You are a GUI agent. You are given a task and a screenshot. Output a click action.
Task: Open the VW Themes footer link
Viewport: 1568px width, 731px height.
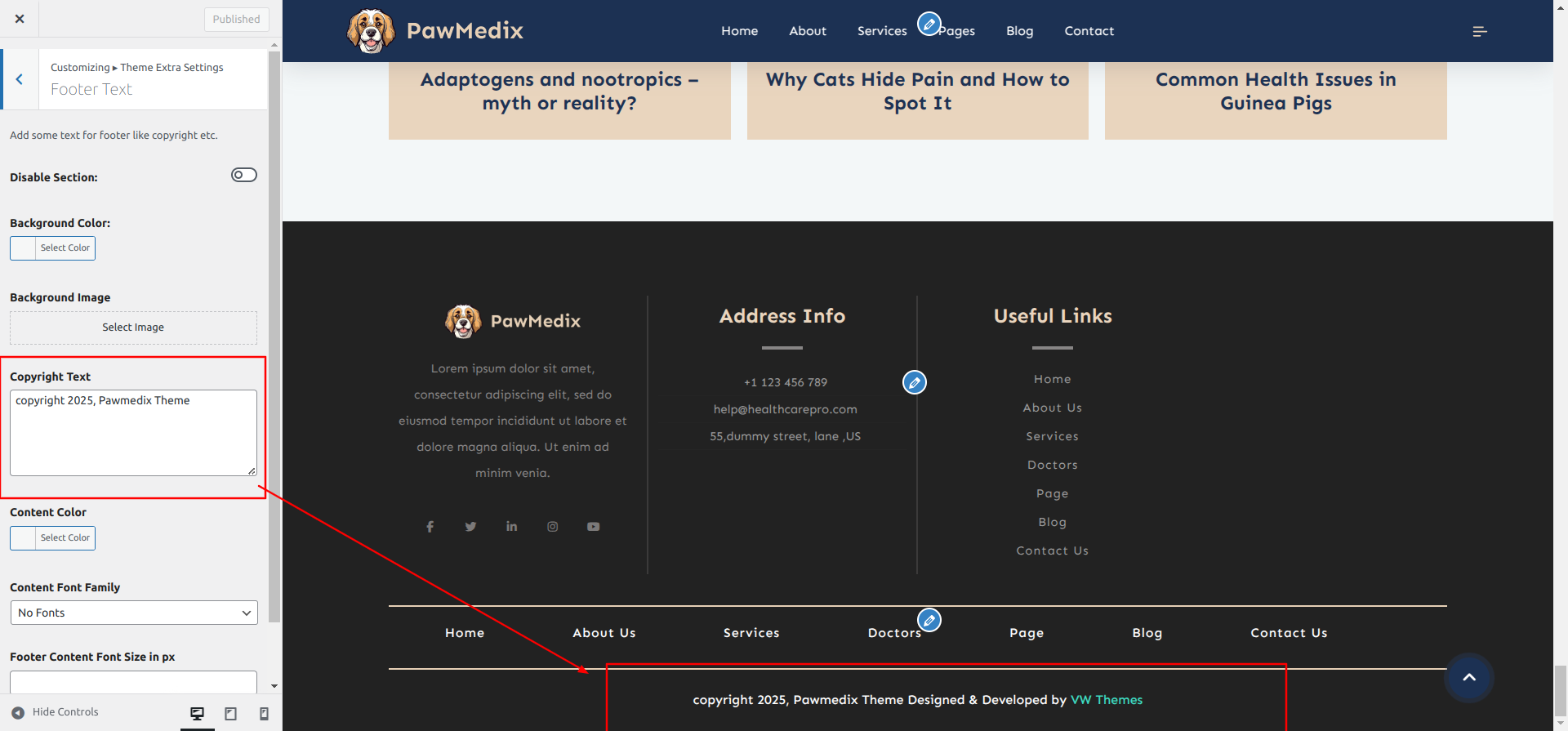(x=1106, y=700)
